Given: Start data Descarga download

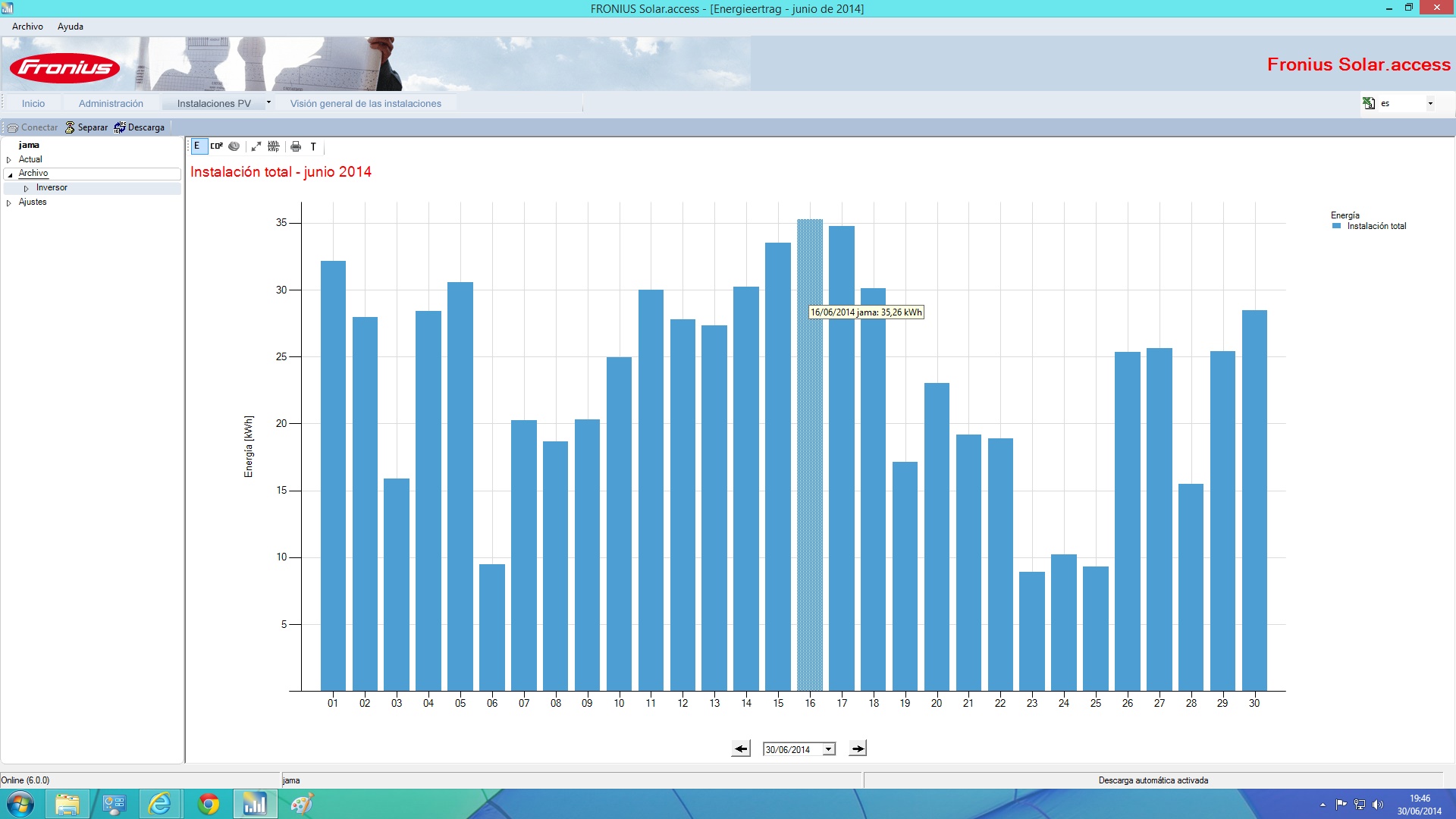Looking at the screenshot, I should click(139, 127).
